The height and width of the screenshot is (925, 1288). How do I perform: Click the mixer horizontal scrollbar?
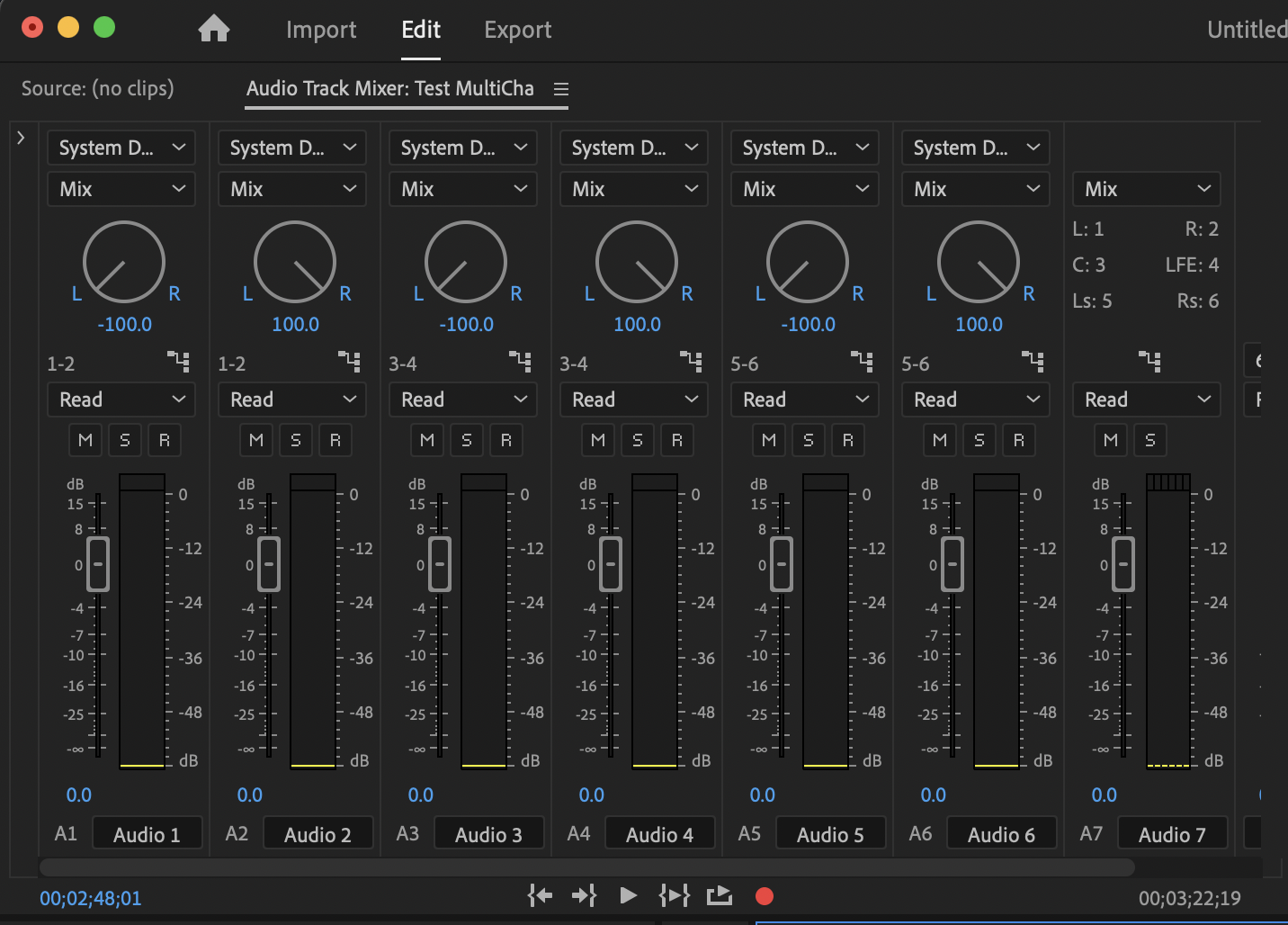[586, 867]
